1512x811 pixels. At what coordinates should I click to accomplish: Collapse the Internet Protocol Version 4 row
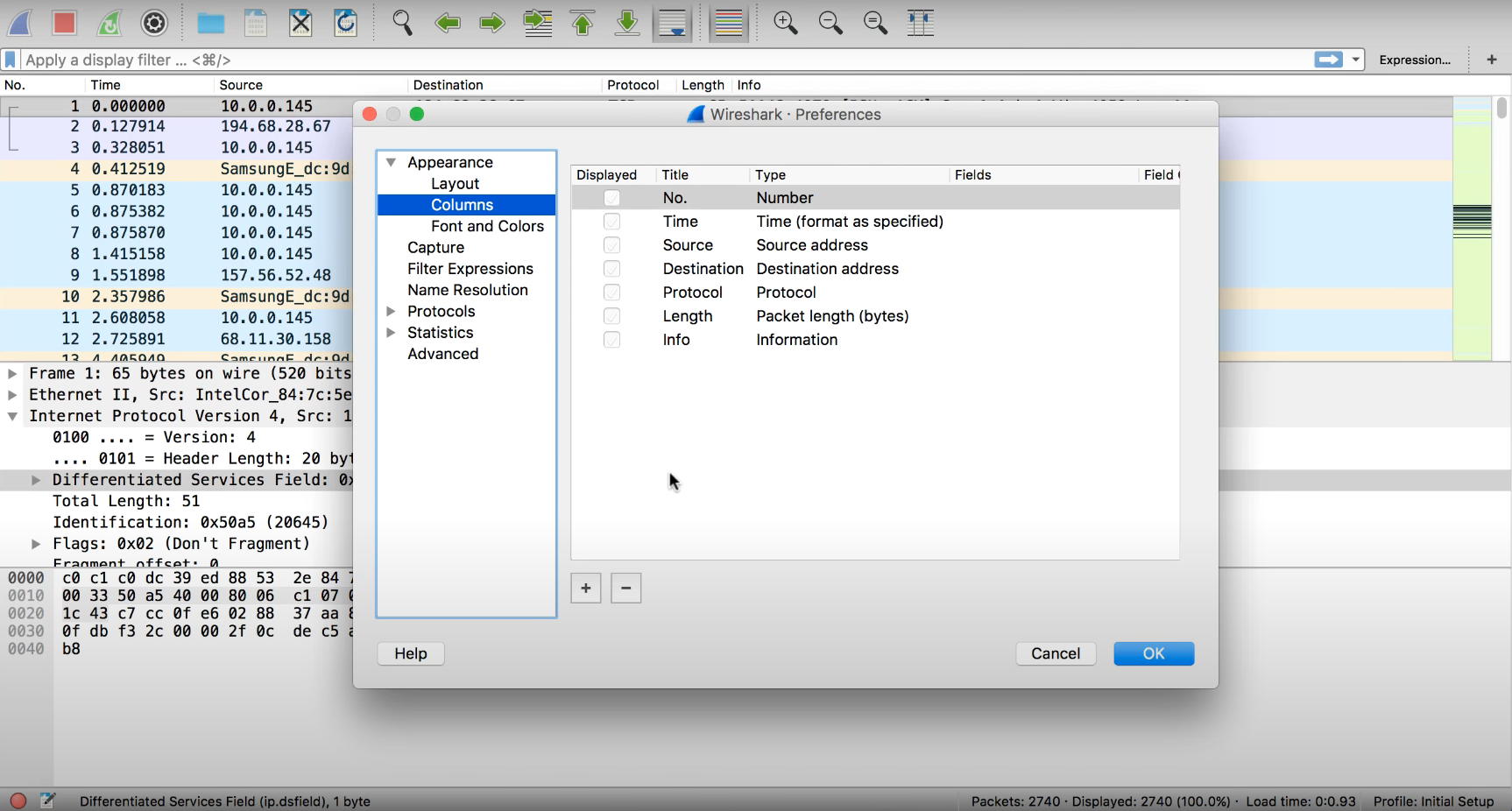[x=12, y=416]
